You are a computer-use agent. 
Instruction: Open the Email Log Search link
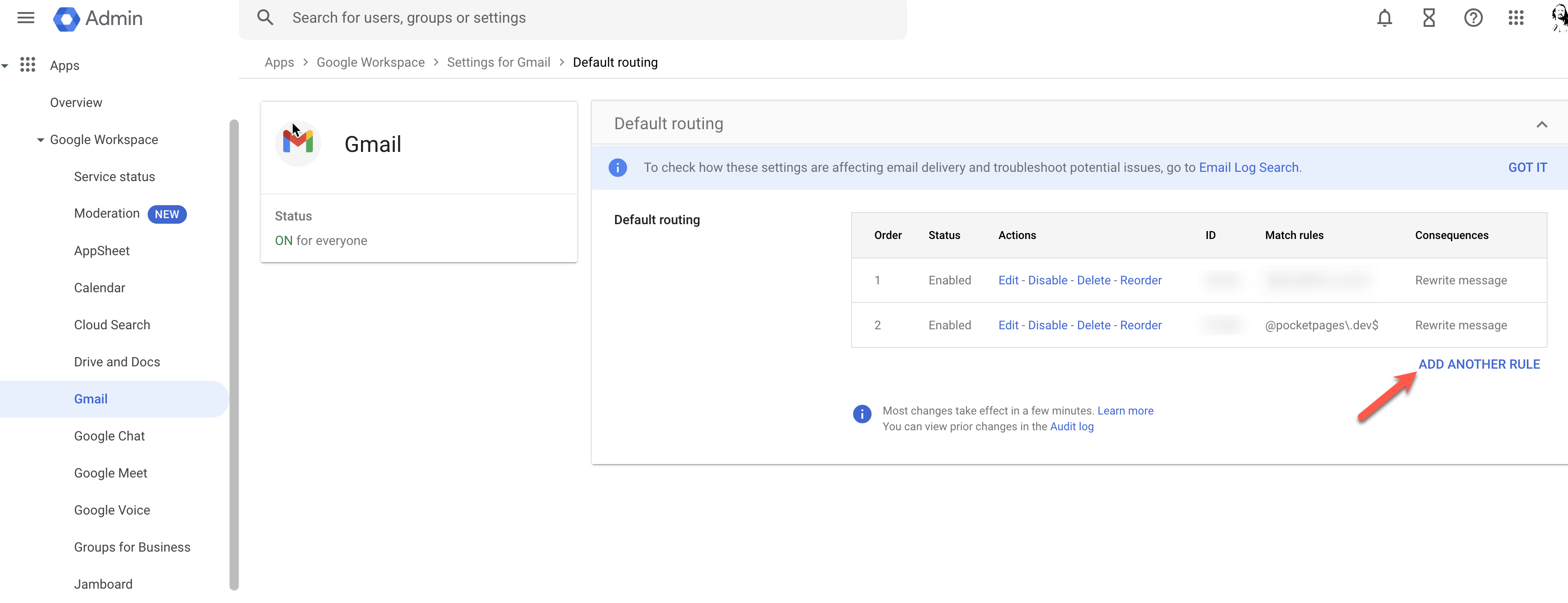1249,168
